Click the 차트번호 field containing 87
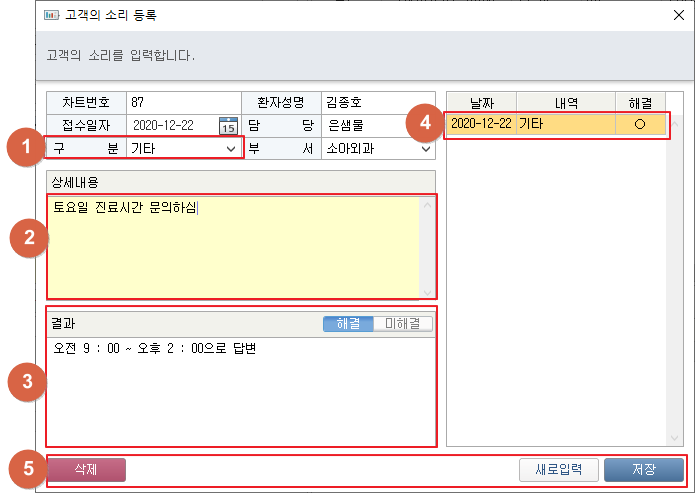The width and height of the screenshot is (695, 493). pyautogui.click(x=183, y=103)
